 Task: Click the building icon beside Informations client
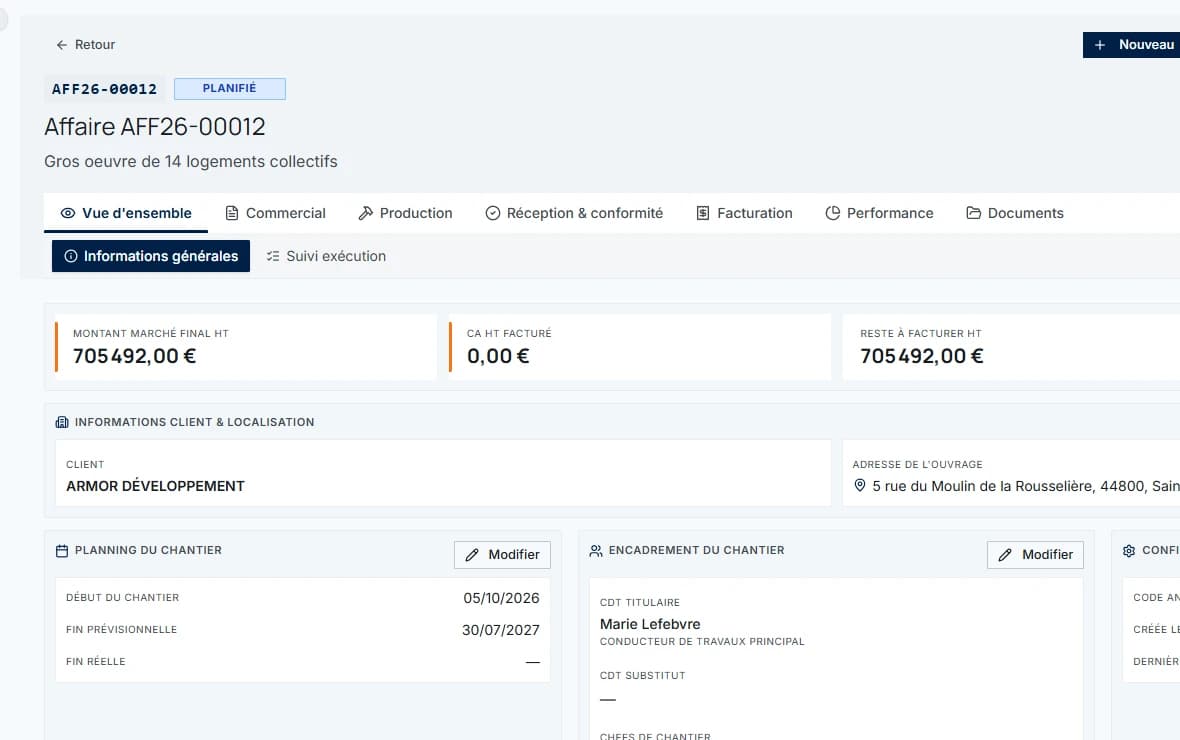62,422
